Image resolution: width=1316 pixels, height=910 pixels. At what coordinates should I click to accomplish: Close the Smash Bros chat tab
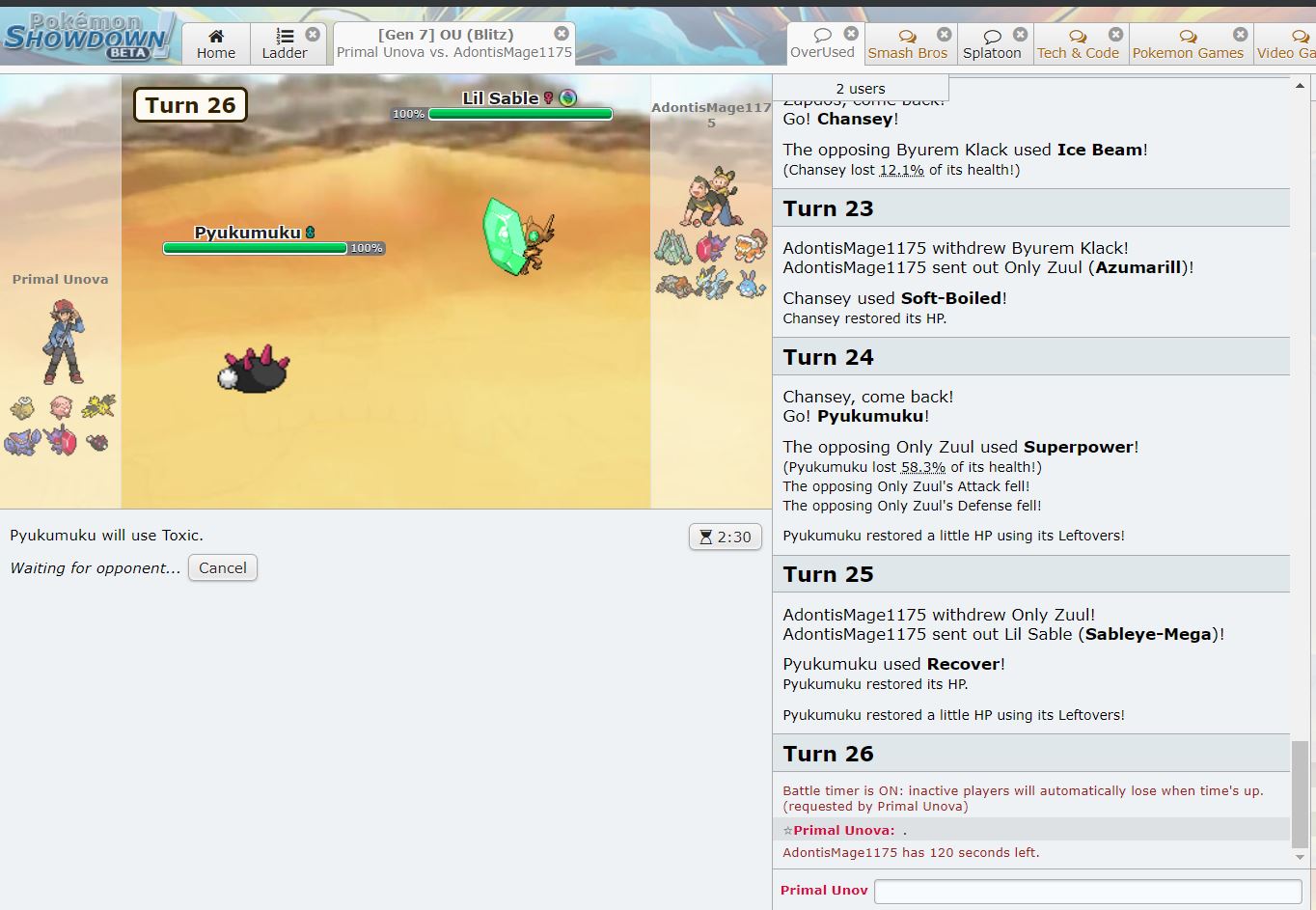coord(944,34)
